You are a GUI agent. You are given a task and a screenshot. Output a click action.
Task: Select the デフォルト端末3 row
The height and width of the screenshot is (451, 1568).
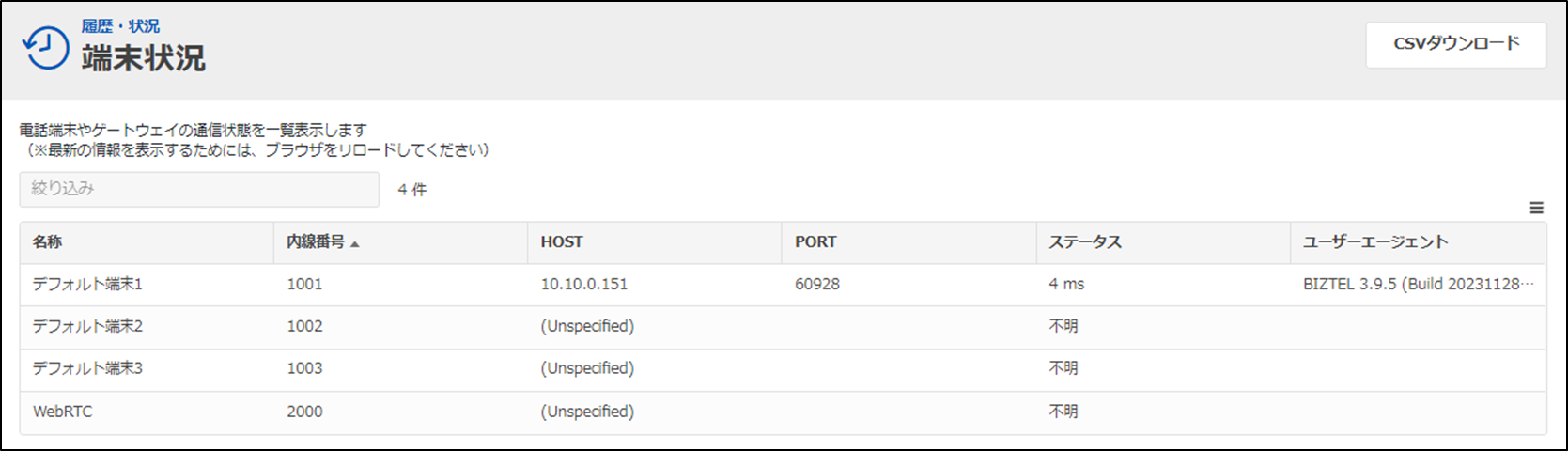(783, 369)
